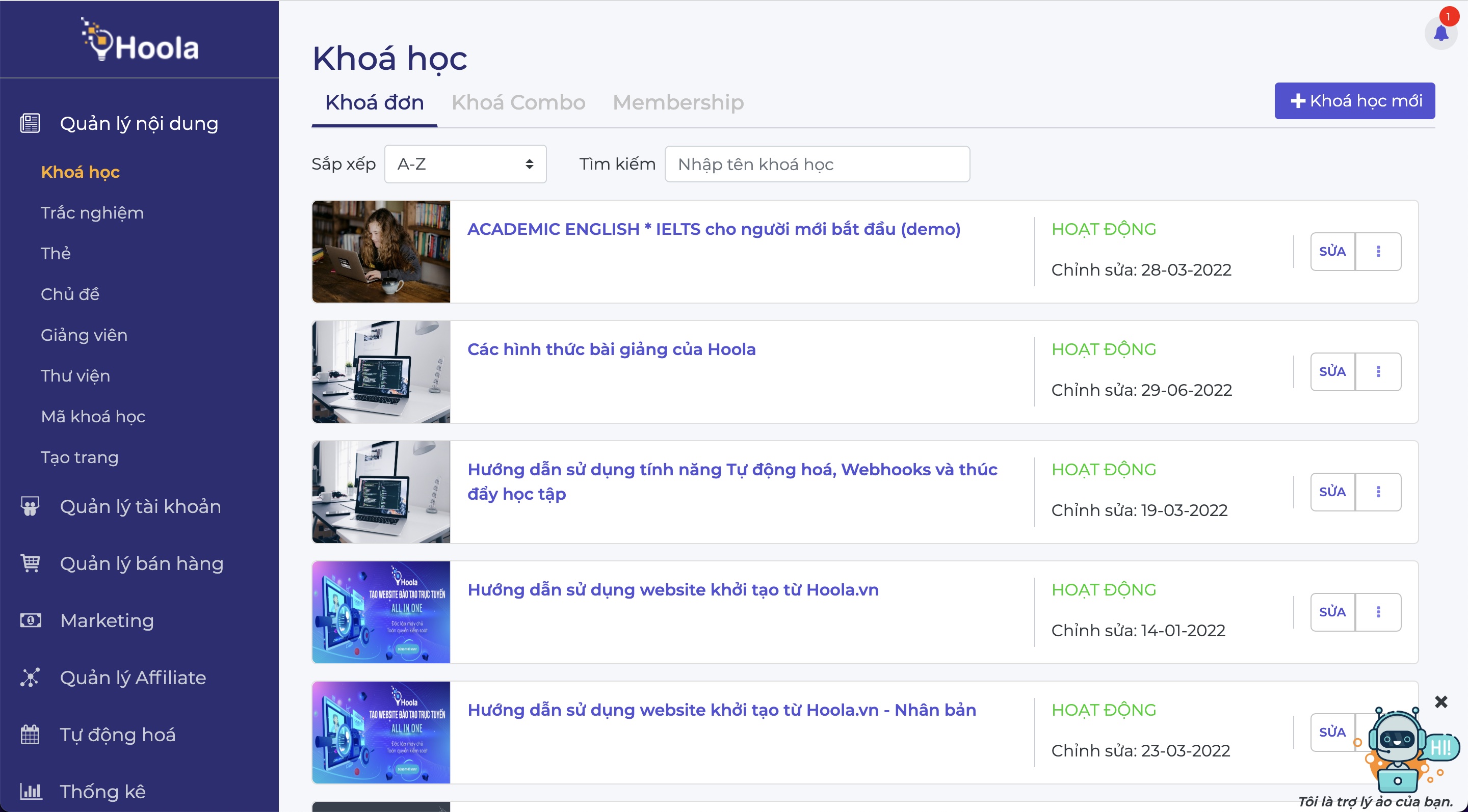Open more options for ACADEMIC ENGLISH course
The image size is (1468, 812).
point(1378,251)
